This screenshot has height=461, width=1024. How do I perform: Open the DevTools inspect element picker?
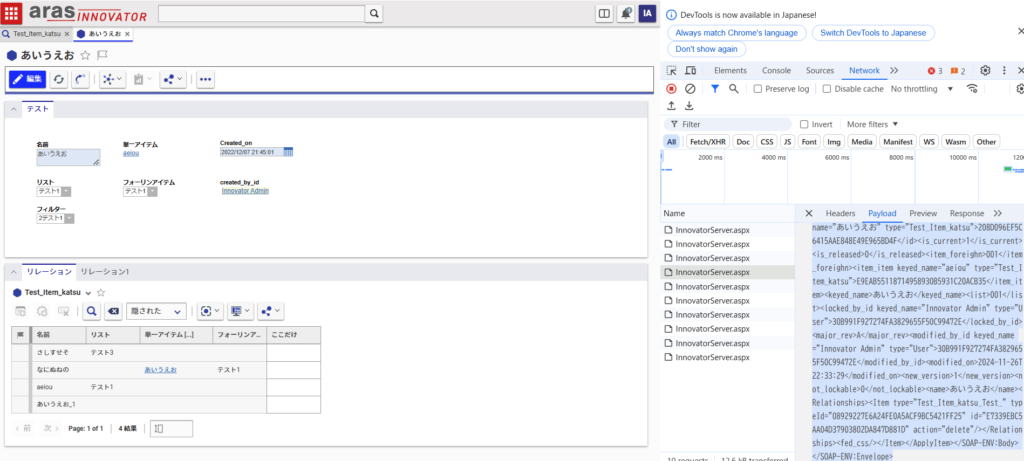pyautogui.click(x=672, y=71)
